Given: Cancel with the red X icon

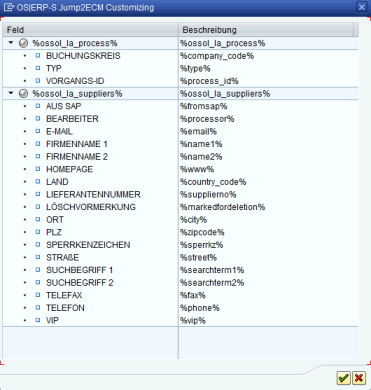Looking at the screenshot, I should 359,378.
